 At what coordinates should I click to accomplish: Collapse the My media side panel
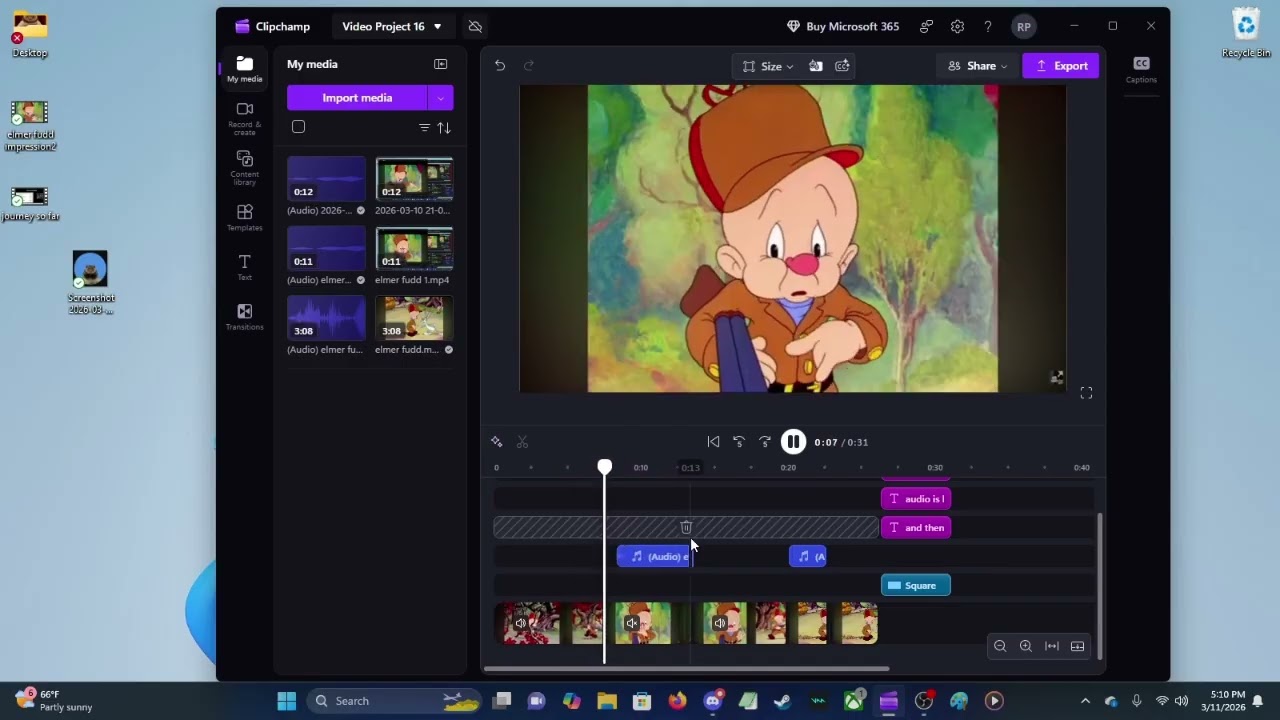441,64
